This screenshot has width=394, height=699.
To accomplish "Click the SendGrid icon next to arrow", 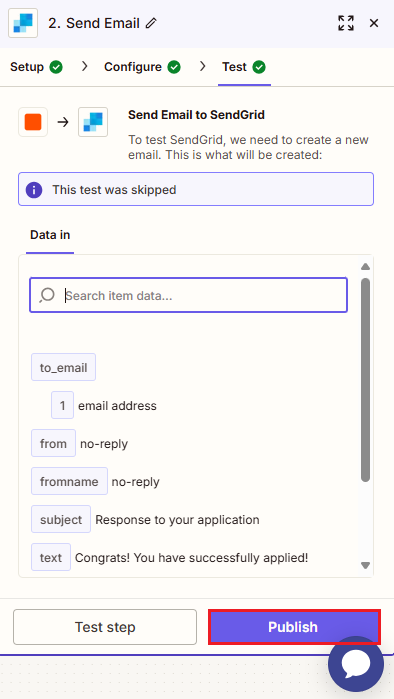I will pyautogui.click(x=93, y=122).
